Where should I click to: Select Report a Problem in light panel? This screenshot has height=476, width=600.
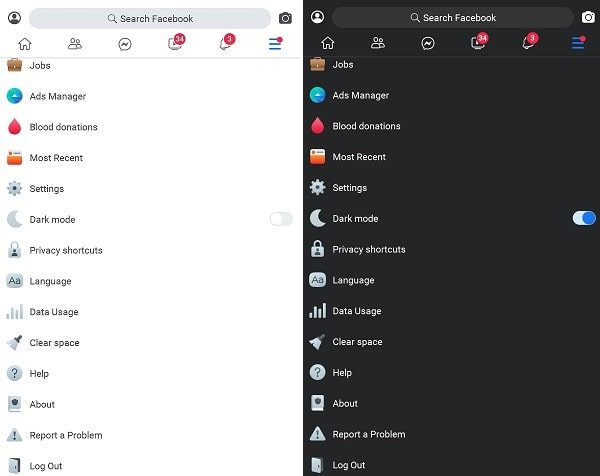66,435
